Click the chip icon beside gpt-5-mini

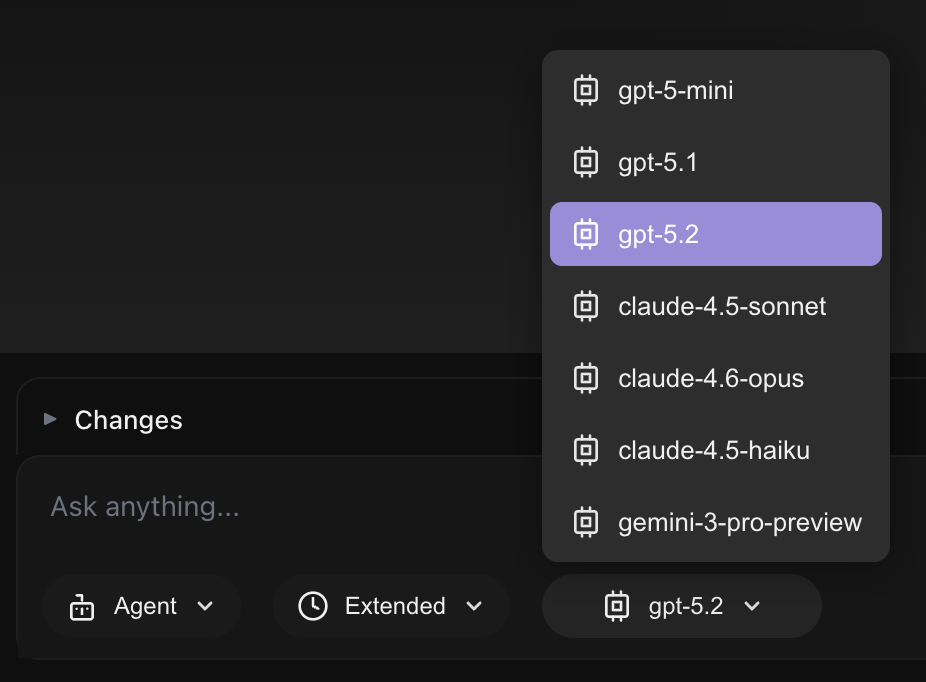pos(585,90)
